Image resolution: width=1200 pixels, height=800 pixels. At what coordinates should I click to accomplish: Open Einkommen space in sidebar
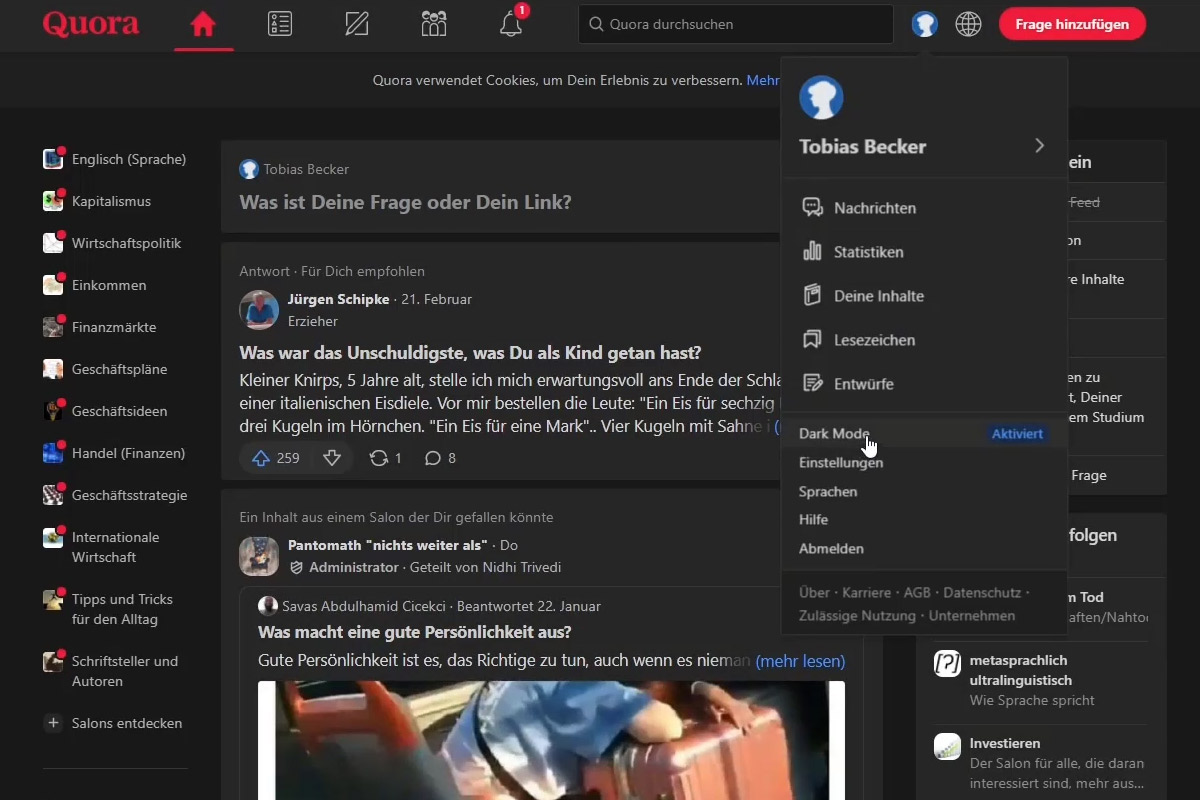[95, 285]
